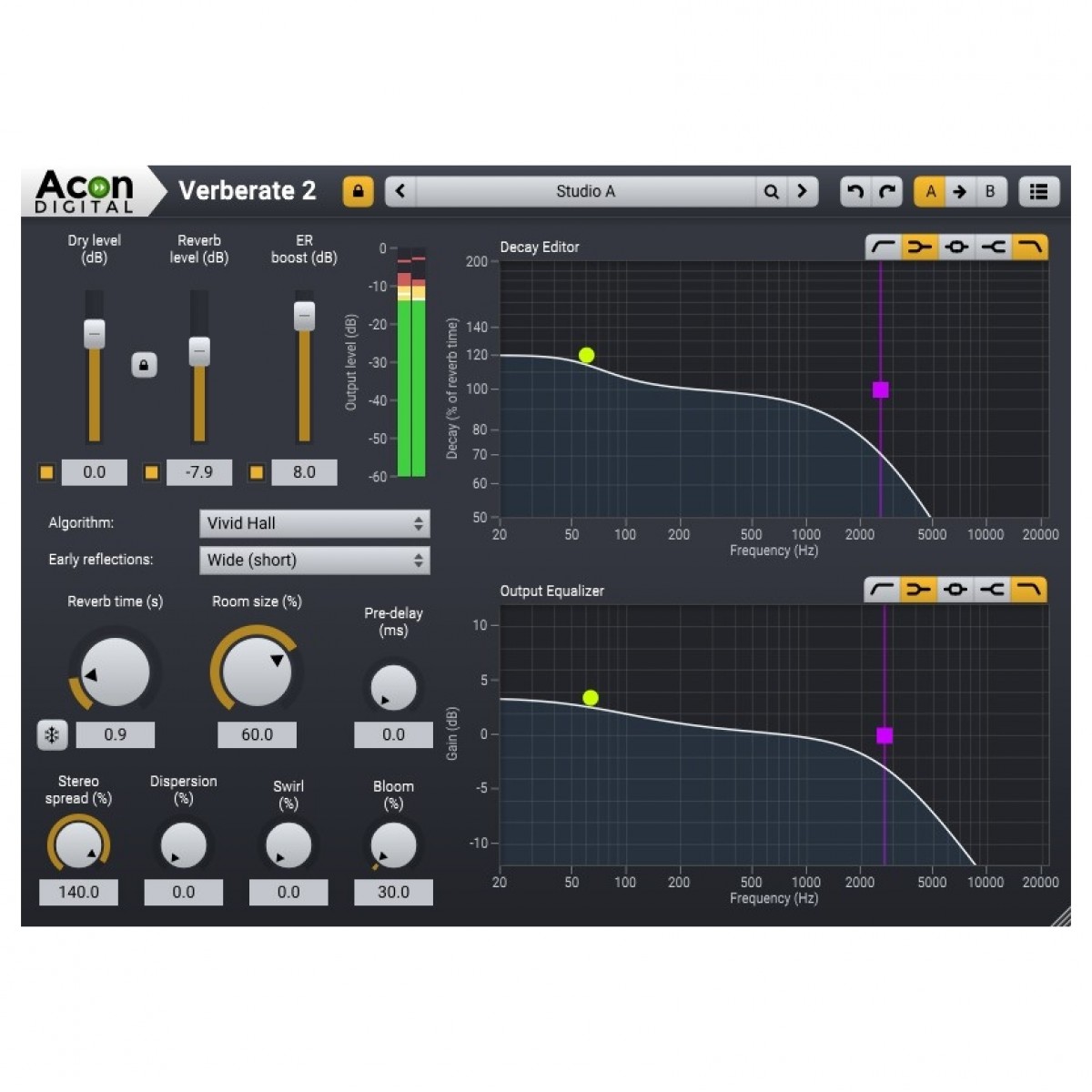Image resolution: width=1092 pixels, height=1092 pixels.
Task: Switch to the B settings slot
Action: click(x=990, y=192)
